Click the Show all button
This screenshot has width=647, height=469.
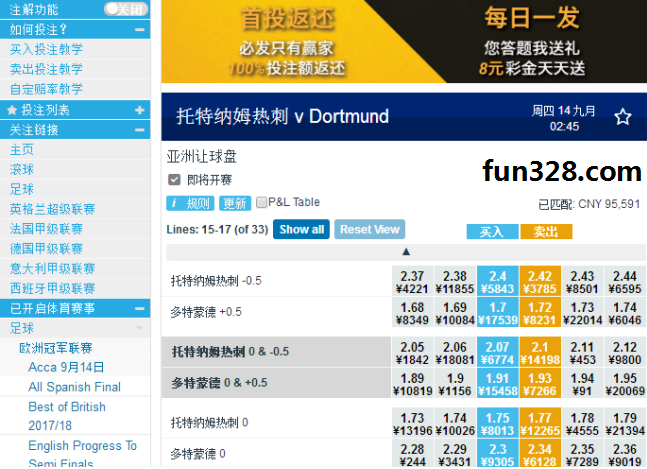click(301, 229)
